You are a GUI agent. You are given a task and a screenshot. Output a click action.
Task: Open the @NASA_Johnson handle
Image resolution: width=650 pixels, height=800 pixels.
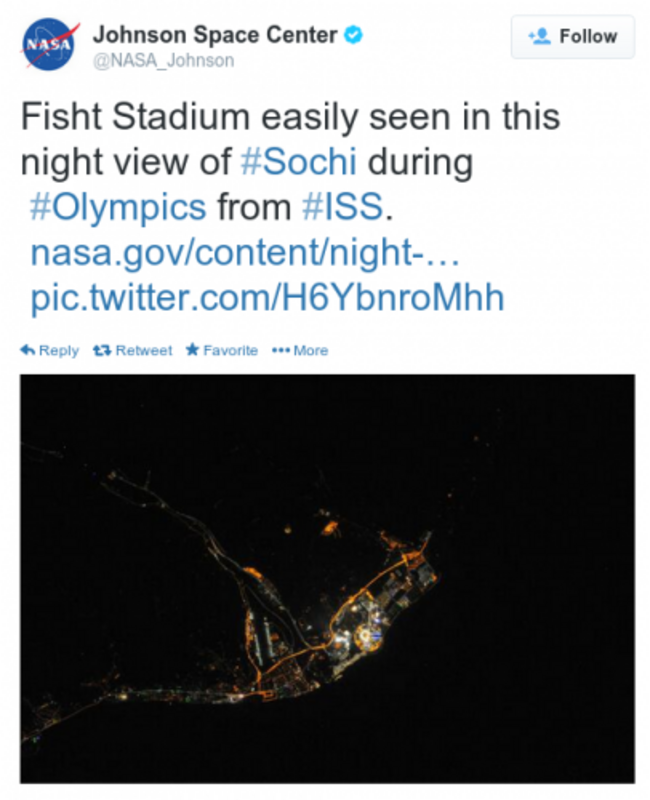[x=163, y=61]
